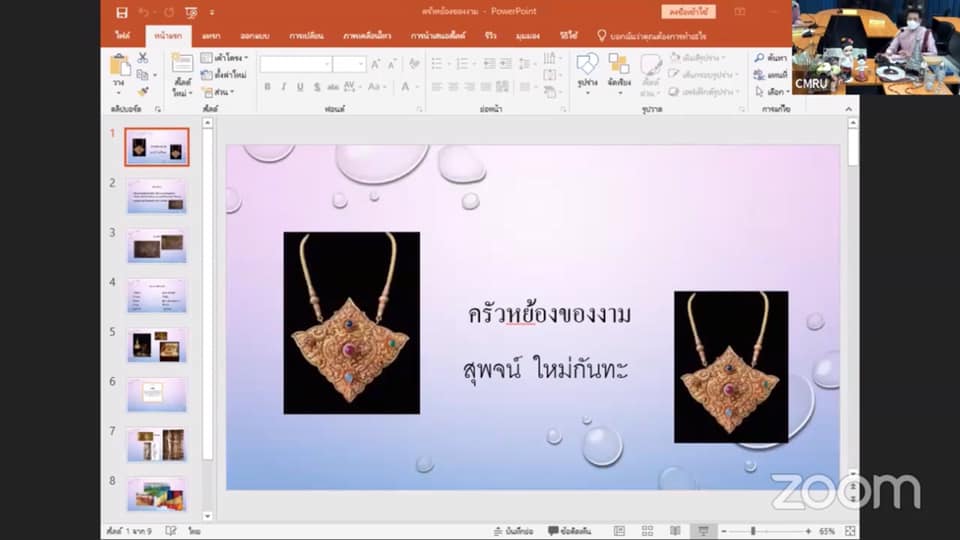Screen dimensions: 960x540
Task: Click the Comments button in status bar
Action: point(572,531)
